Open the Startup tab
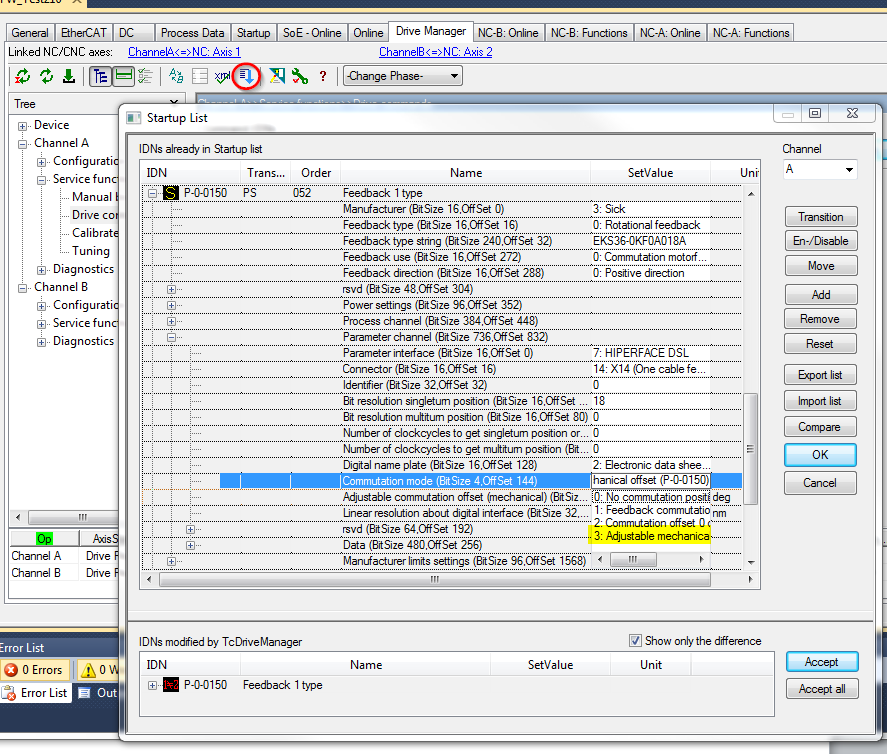887x754 pixels. pyautogui.click(x=253, y=33)
